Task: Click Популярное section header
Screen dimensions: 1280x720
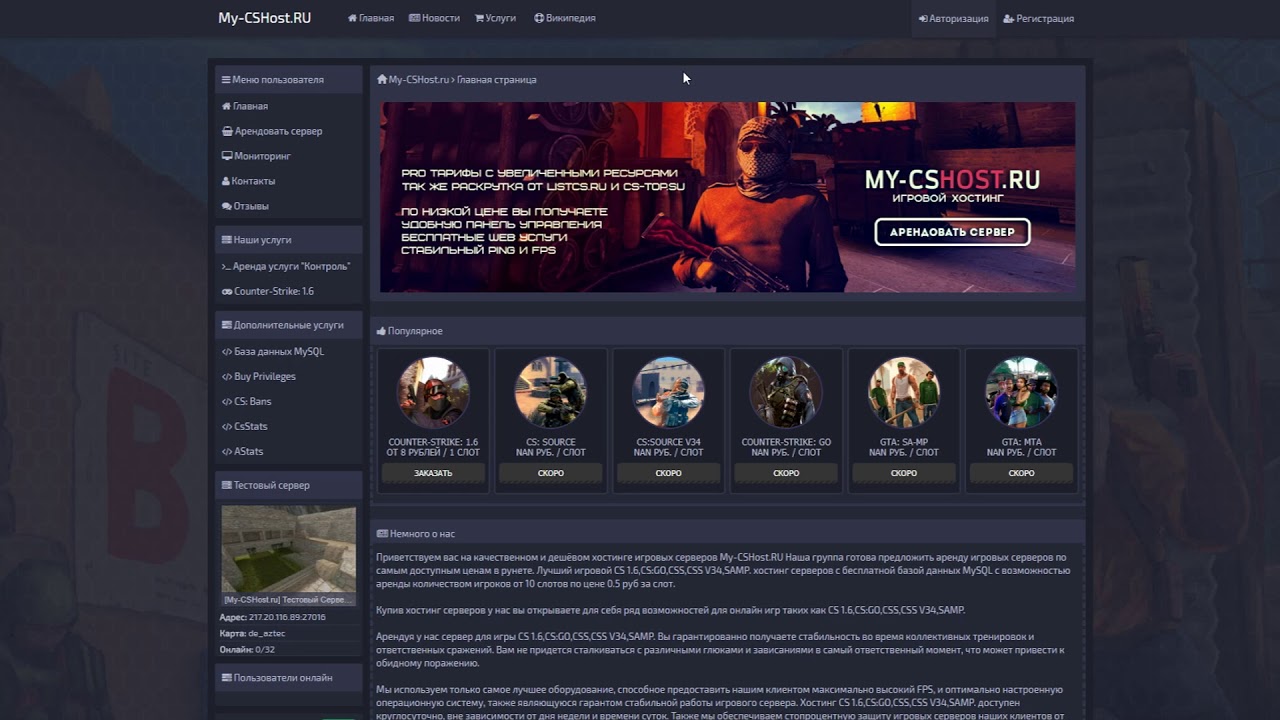Action: point(728,331)
